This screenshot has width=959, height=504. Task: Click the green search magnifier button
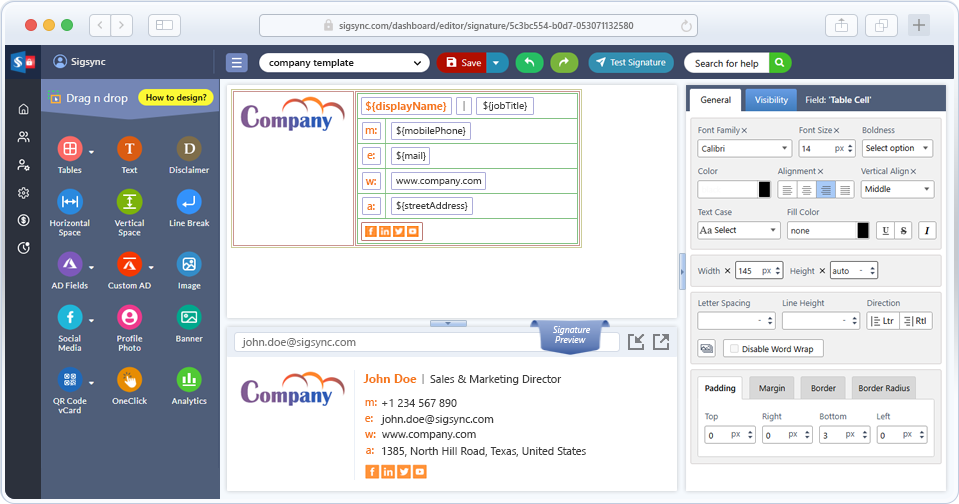coord(780,63)
